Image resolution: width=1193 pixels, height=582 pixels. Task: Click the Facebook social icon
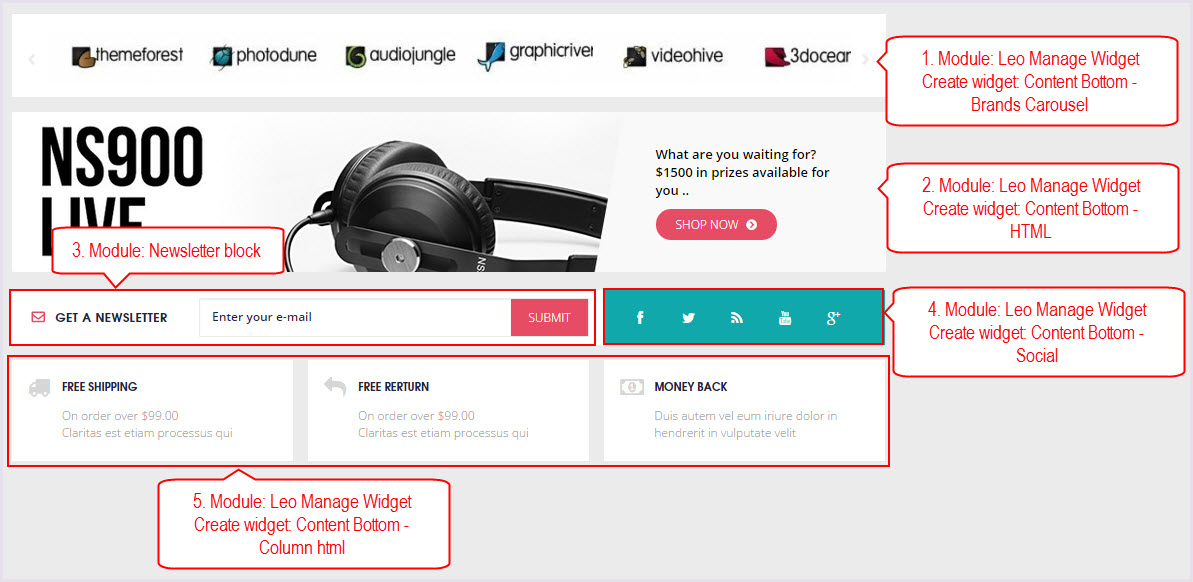[x=640, y=318]
